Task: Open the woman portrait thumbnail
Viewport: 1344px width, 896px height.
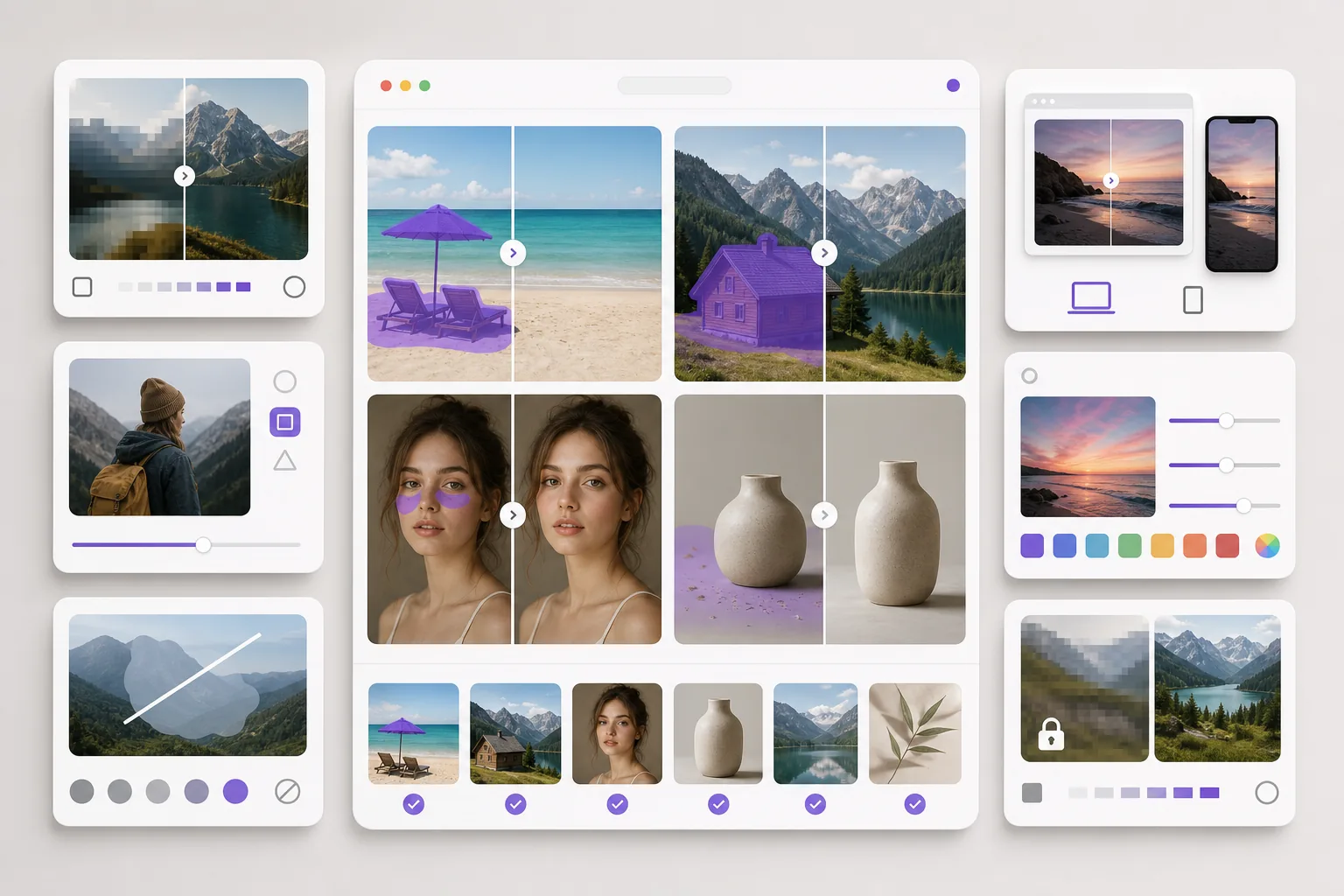Action: click(617, 733)
